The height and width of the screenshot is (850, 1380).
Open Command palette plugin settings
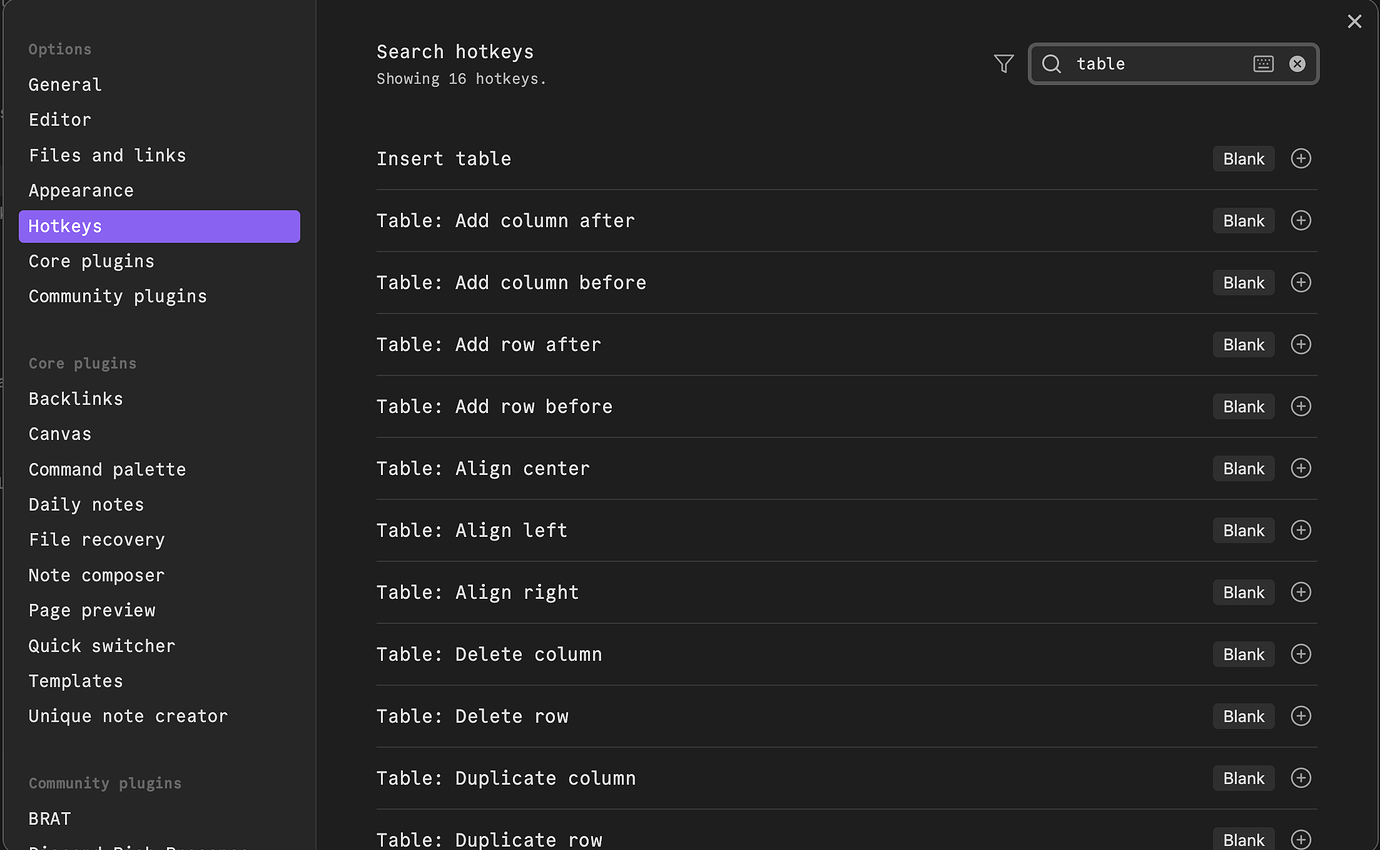pyautogui.click(x=107, y=470)
